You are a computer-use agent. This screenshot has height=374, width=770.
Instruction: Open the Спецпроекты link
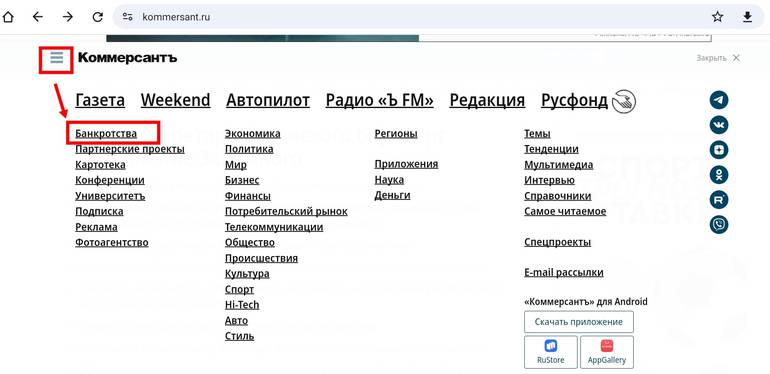click(557, 242)
